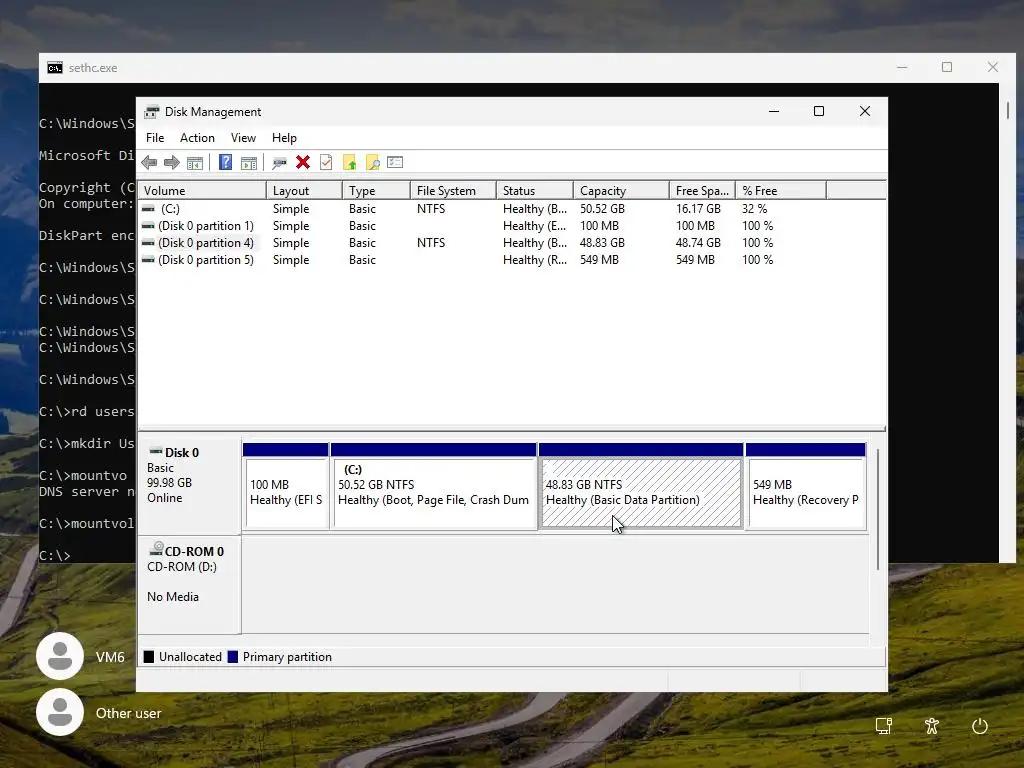The width and height of the screenshot is (1024, 768).
Task: Select the (C:) 50.52 GB NTFS partition block
Action: point(434,487)
